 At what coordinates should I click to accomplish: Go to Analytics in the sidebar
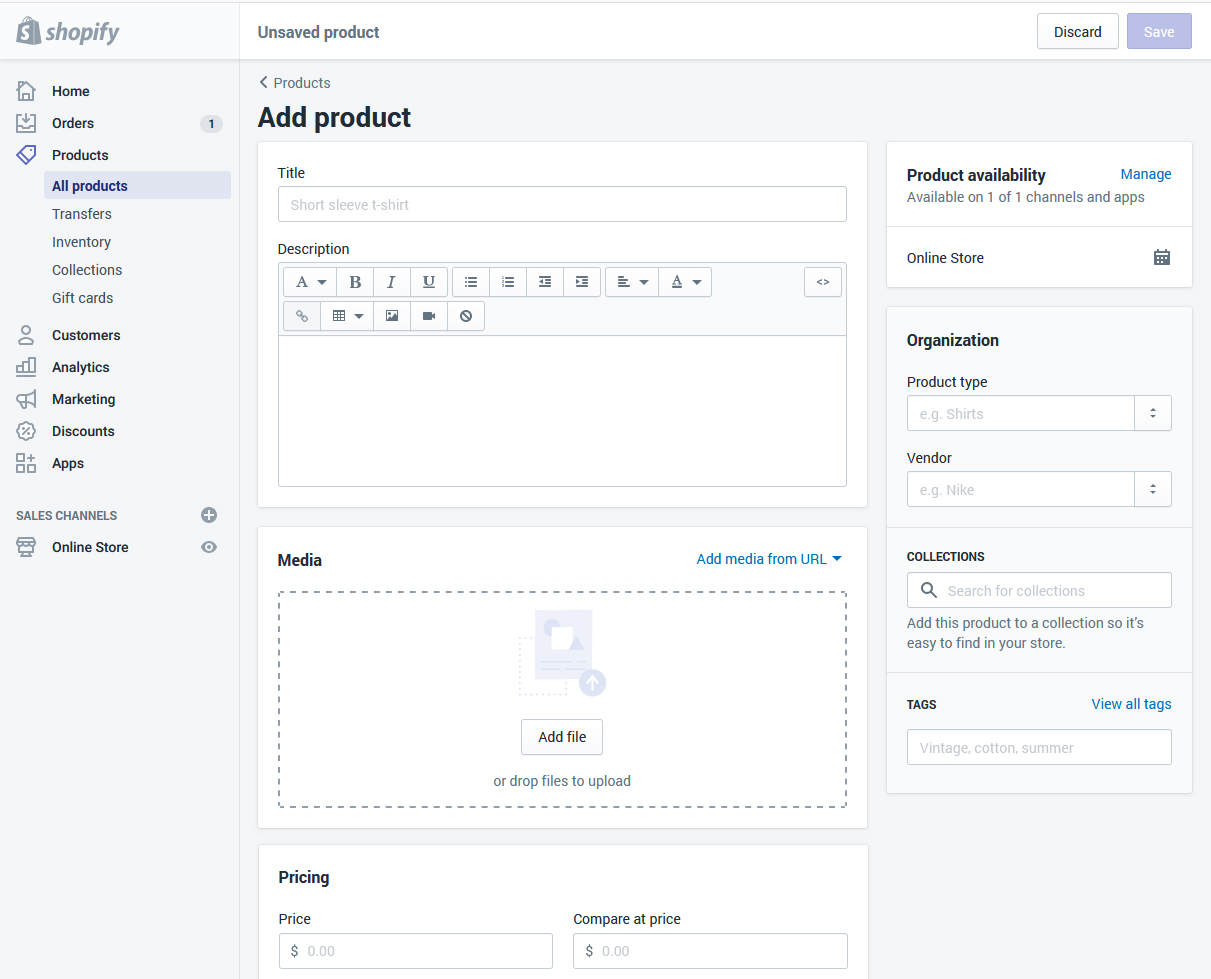[x=81, y=367]
